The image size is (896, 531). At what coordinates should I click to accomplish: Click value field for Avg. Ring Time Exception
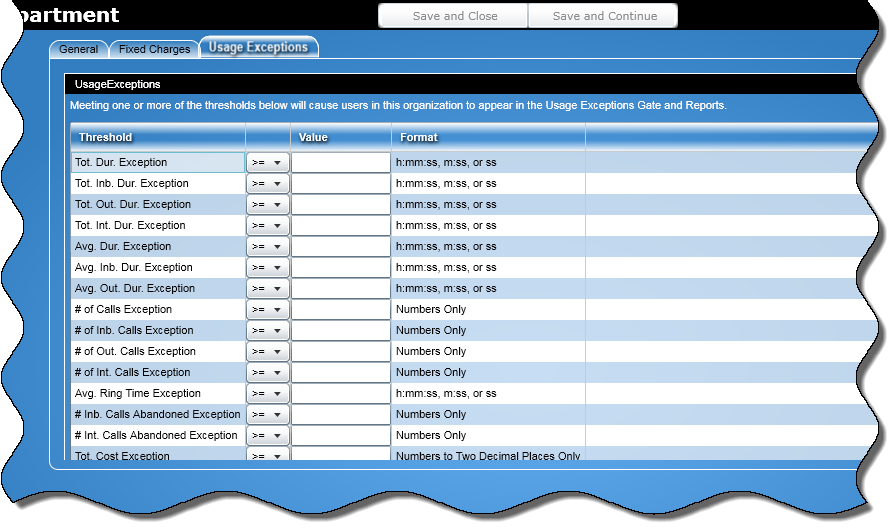point(341,394)
